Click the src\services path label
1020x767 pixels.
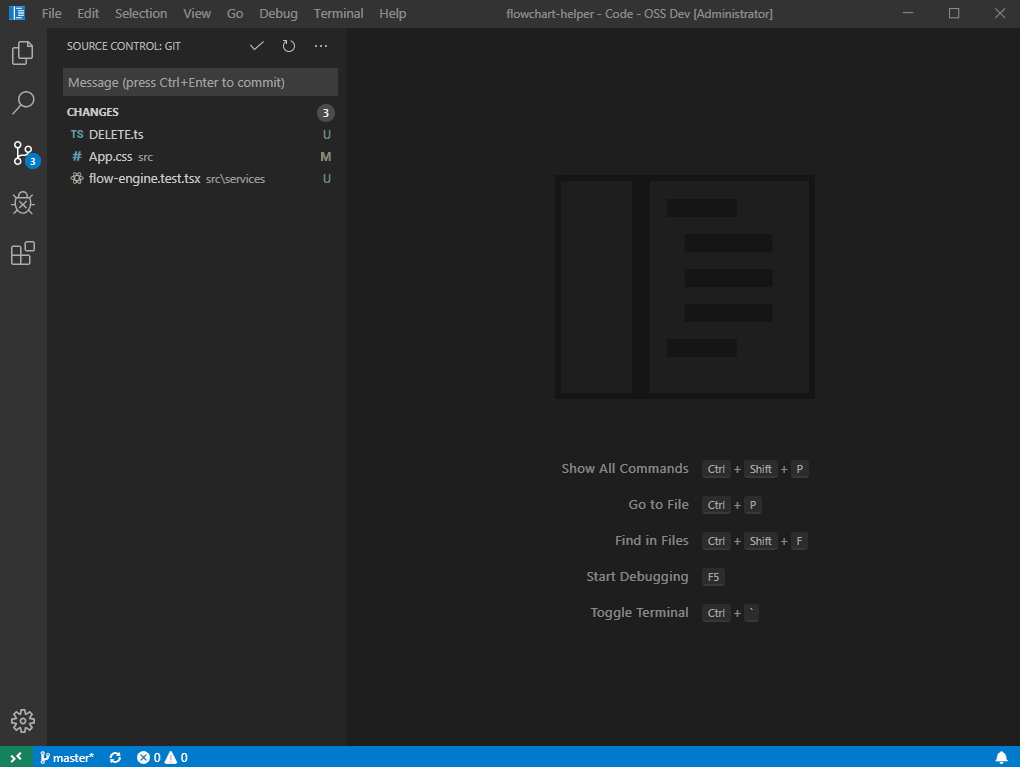pyautogui.click(x=235, y=179)
